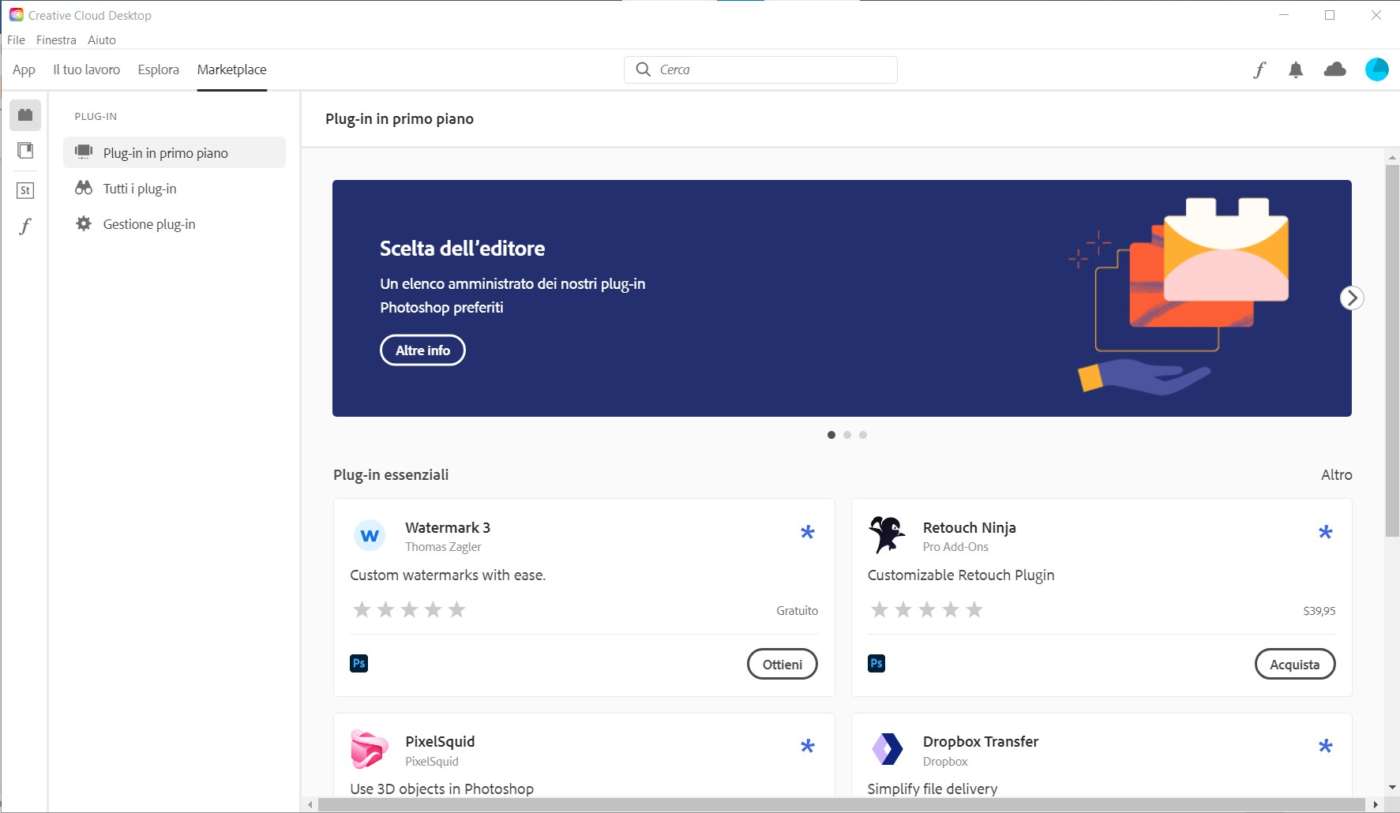Click the PixelSquid featured asterisk badge
This screenshot has width=1400, height=813.
(808, 745)
